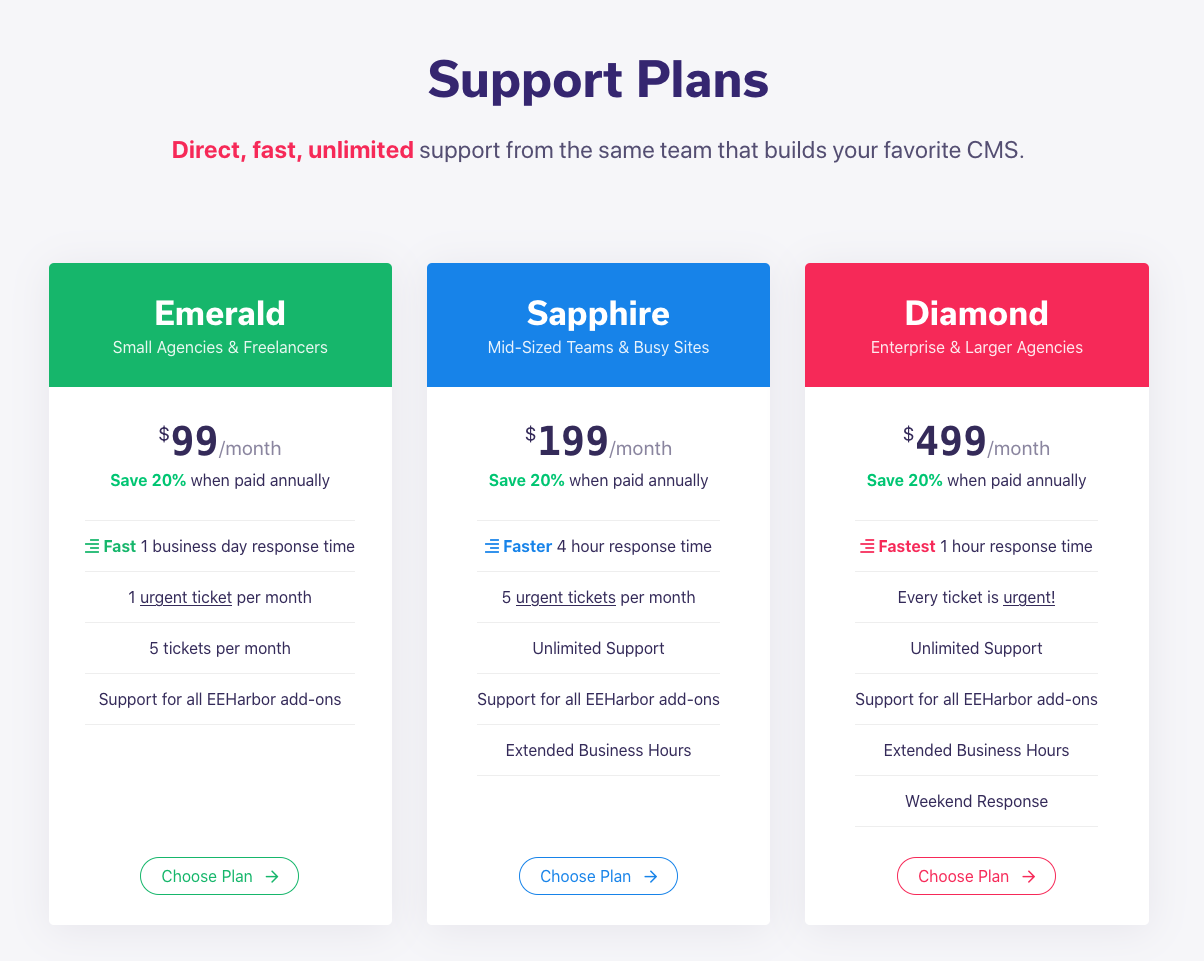1204x961 pixels.
Task: Click the arrow in Diamond Choose Plan button
Action: (1029, 876)
